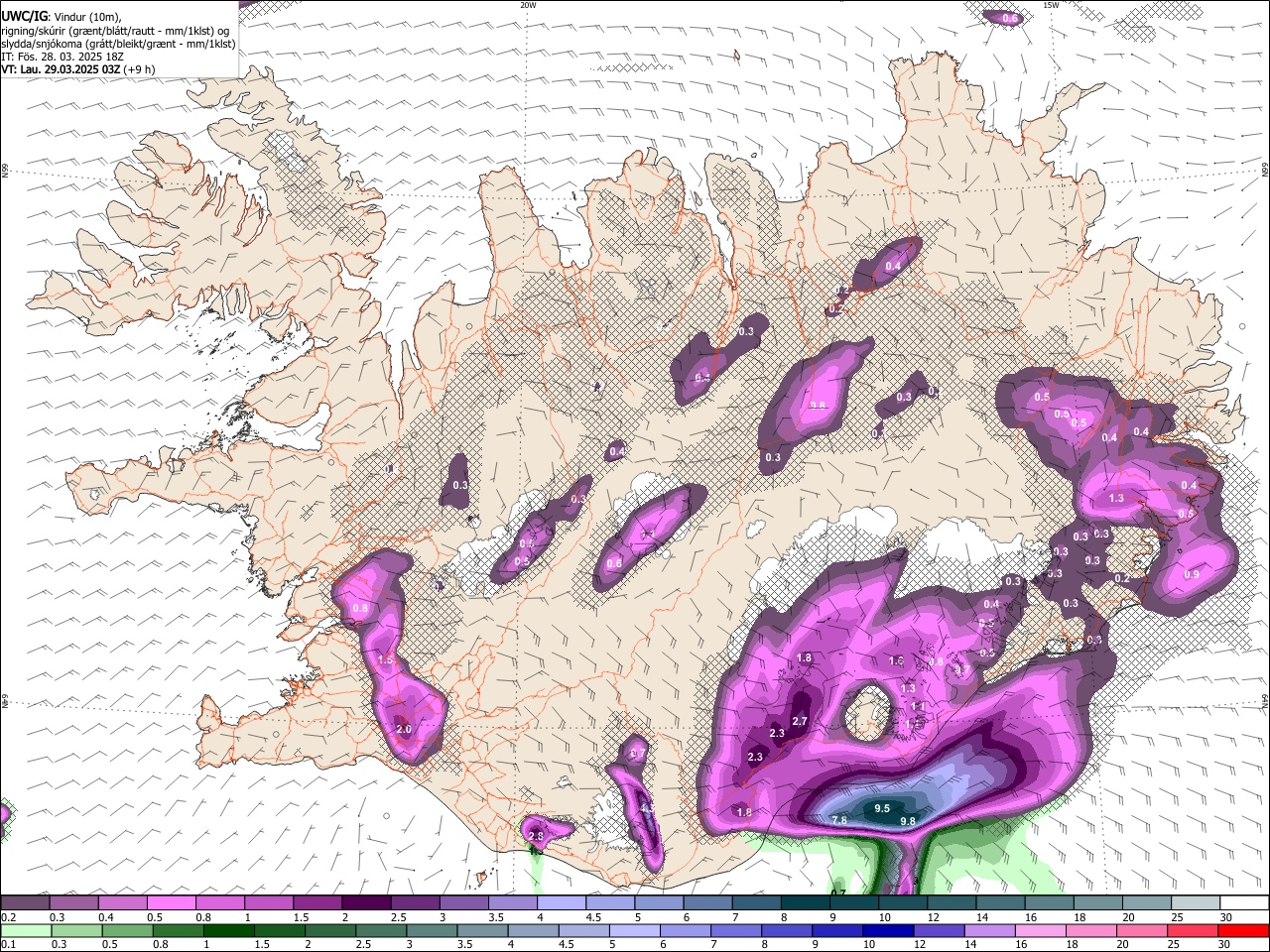
Task: Select the 4.3 value on the map
Action: tap(647, 809)
